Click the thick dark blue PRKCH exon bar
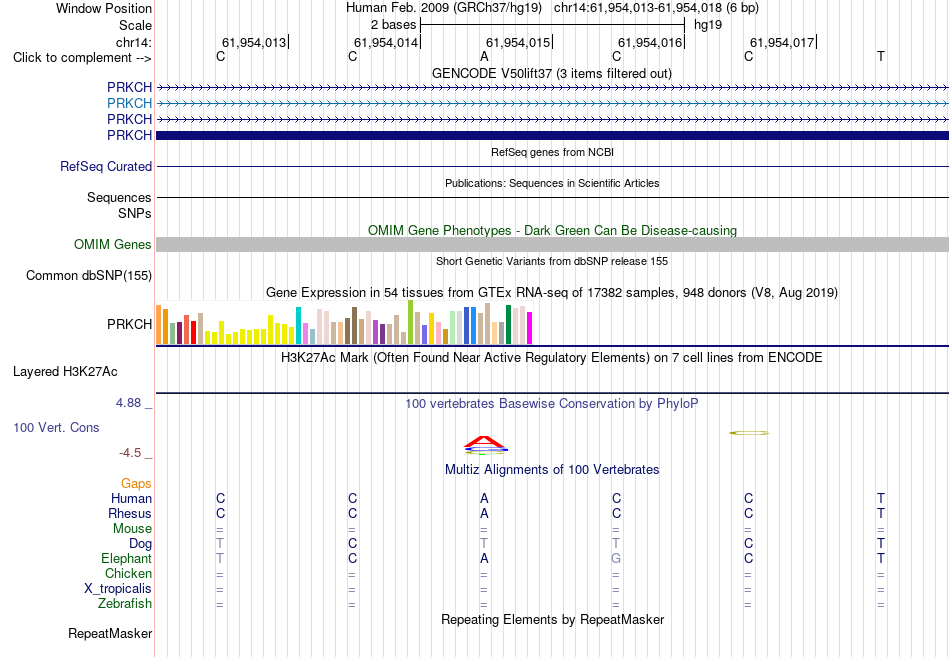Image resolution: width=950 pixels, height=657 pixels. (x=552, y=135)
